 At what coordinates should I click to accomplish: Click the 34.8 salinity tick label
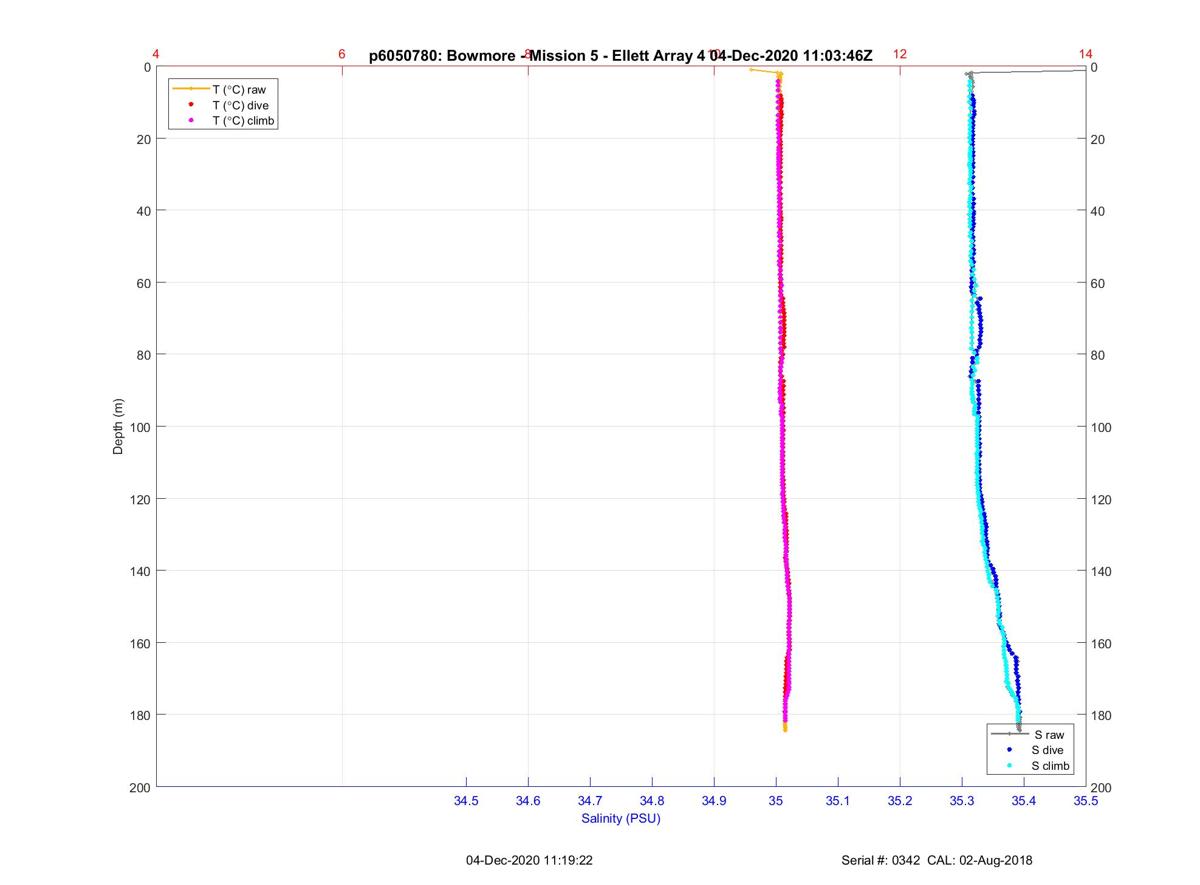[x=652, y=802]
